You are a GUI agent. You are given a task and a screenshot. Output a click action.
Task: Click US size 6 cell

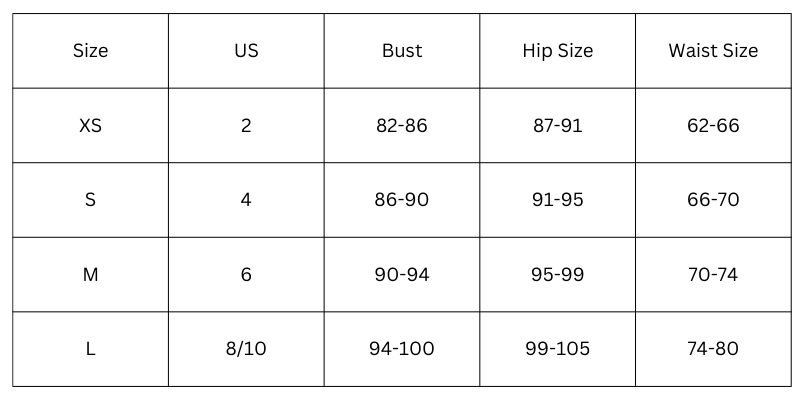(246, 275)
